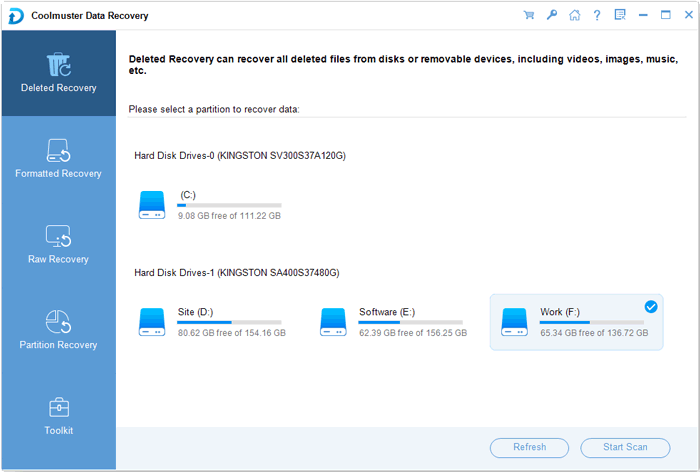Uncheck the Work (F:) partition checkmark

[651, 306]
